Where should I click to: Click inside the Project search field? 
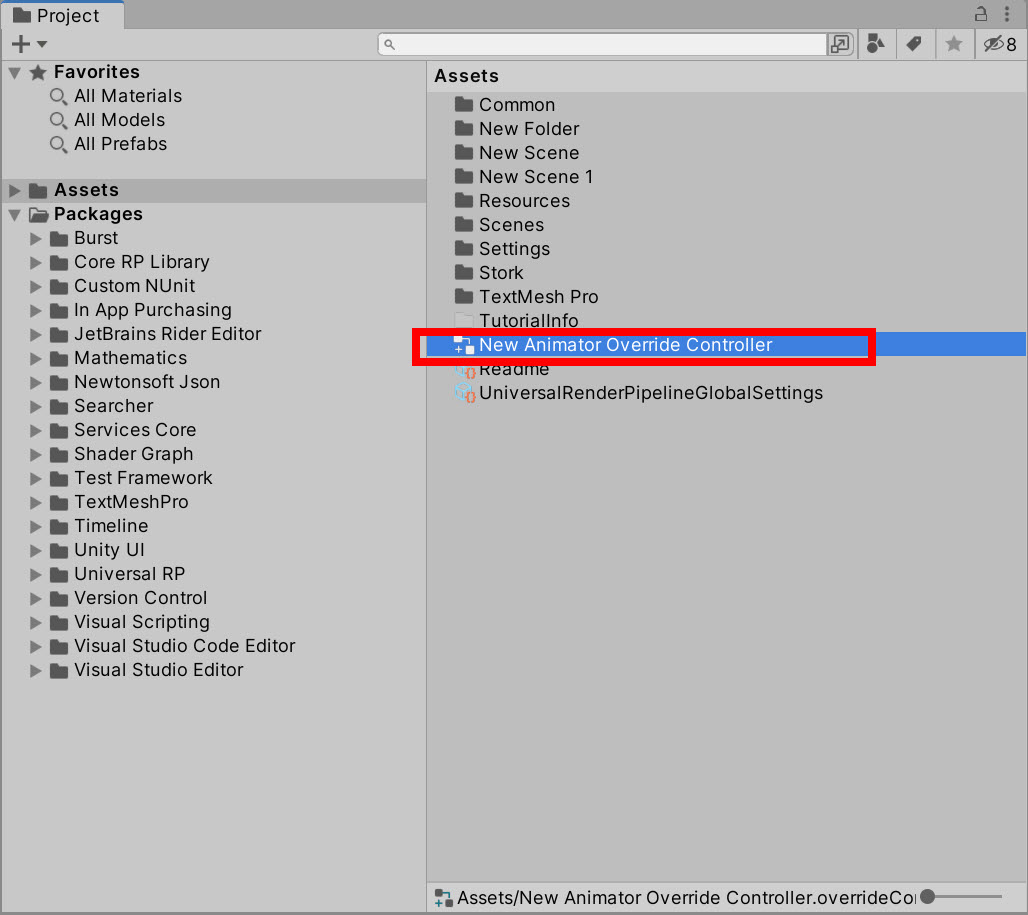click(602, 44)
